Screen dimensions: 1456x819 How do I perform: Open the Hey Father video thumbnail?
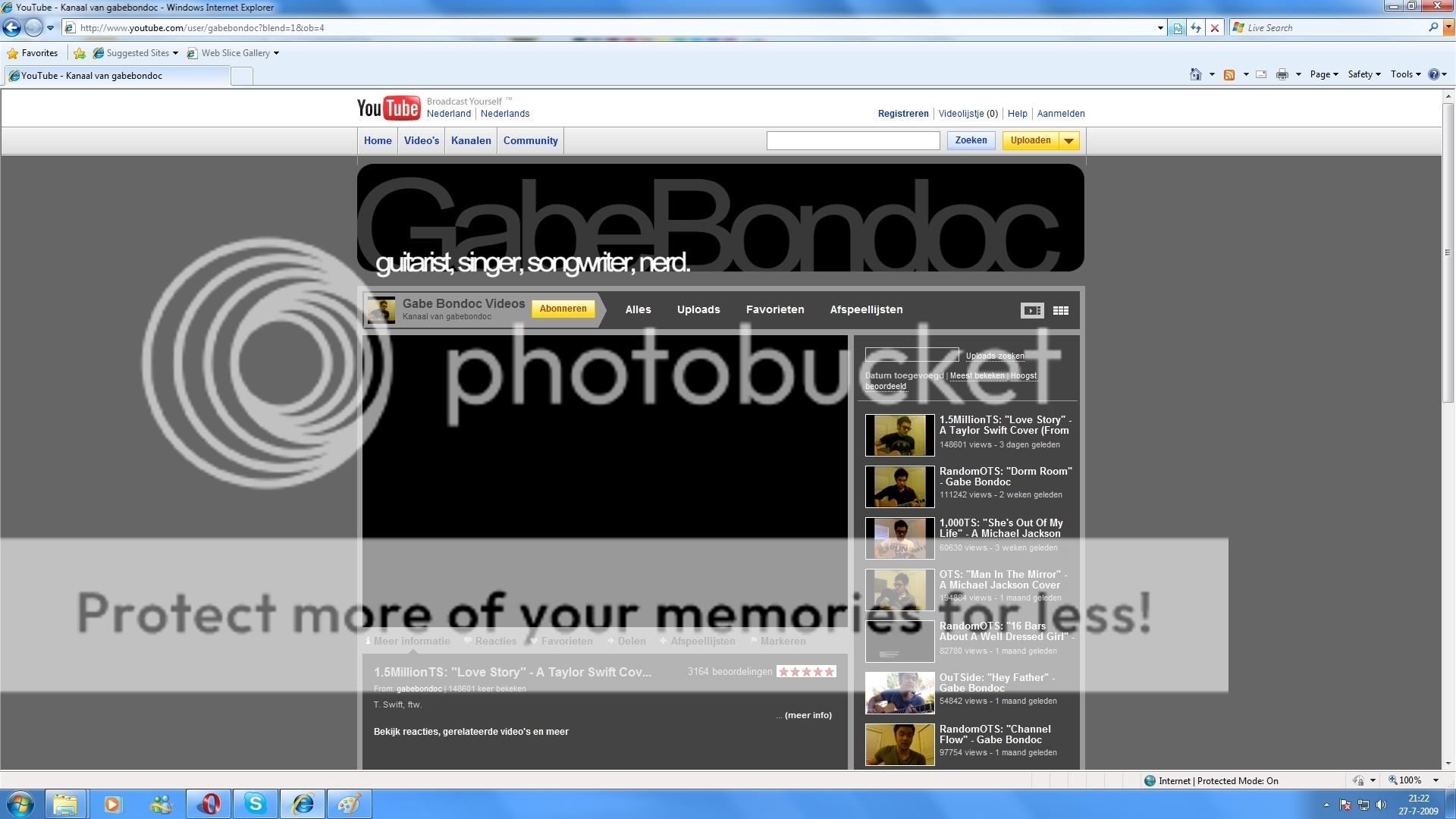[x=899, y=693]
